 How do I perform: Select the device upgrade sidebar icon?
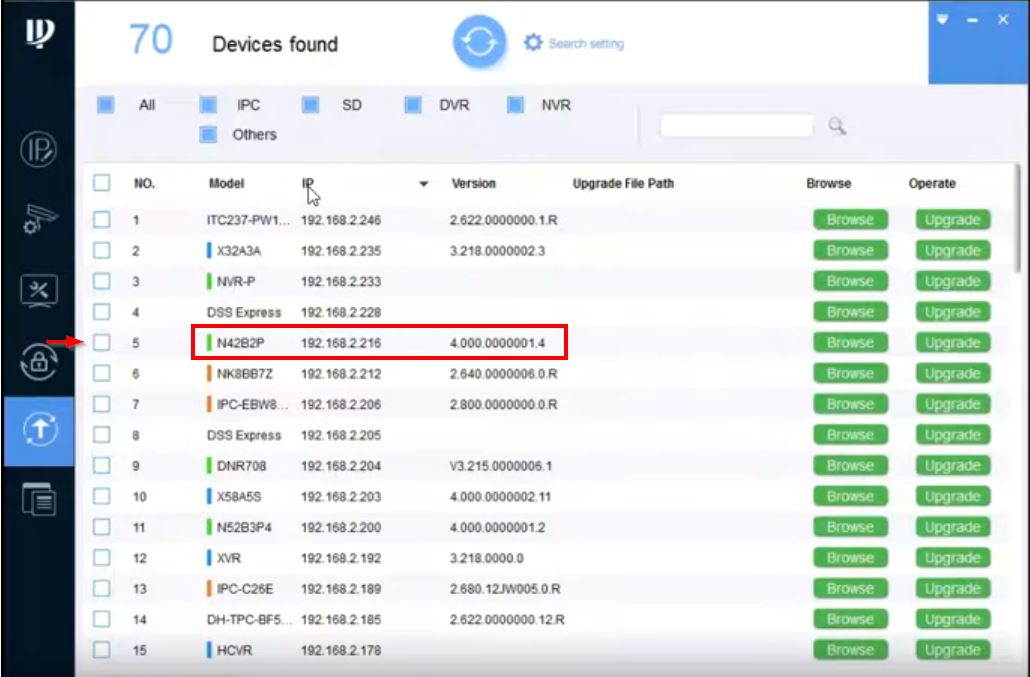40,429
